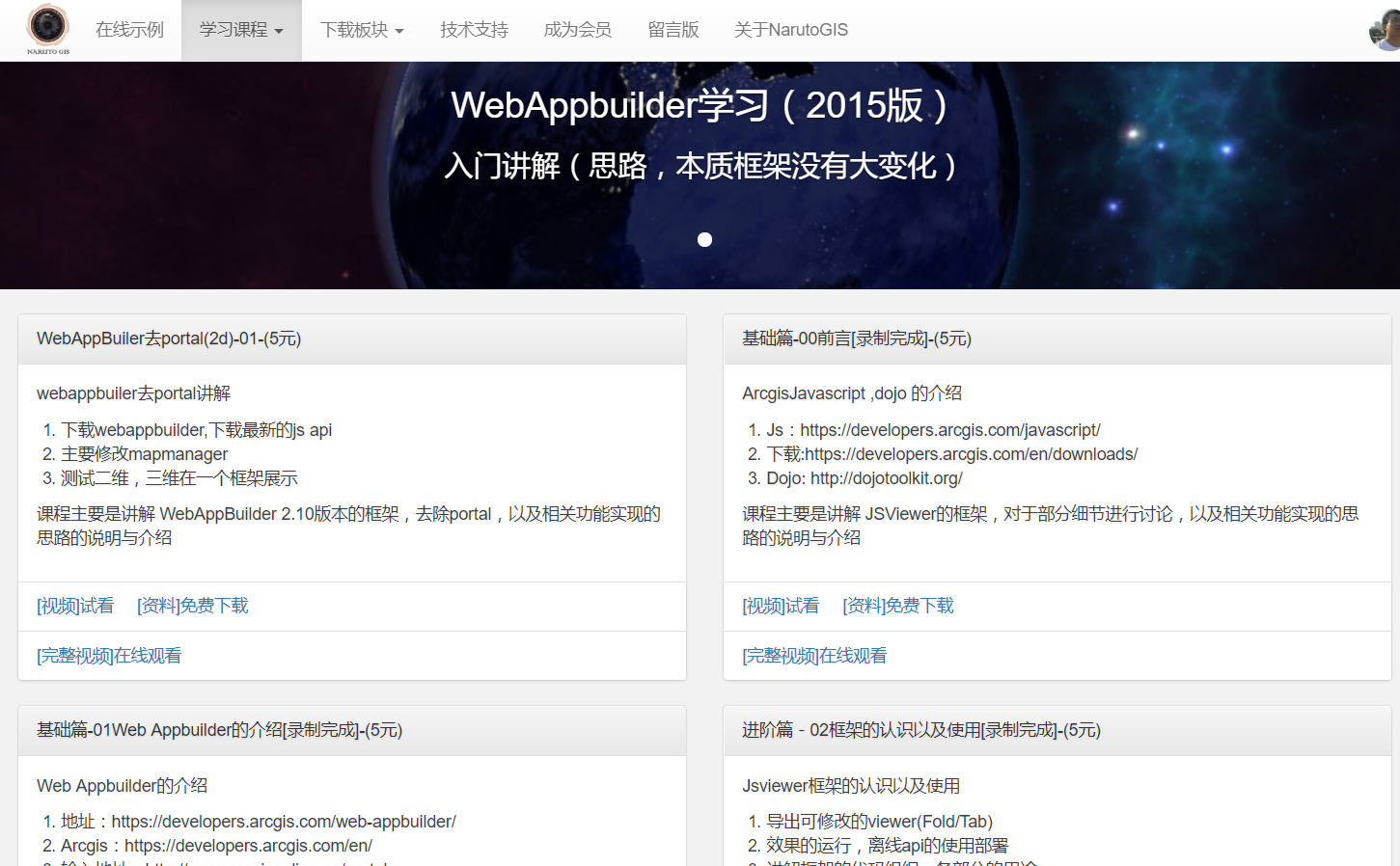Click the text Web Appbuilder的介绍
This screenshot has width=1400, height=866.
pos(123,786)
